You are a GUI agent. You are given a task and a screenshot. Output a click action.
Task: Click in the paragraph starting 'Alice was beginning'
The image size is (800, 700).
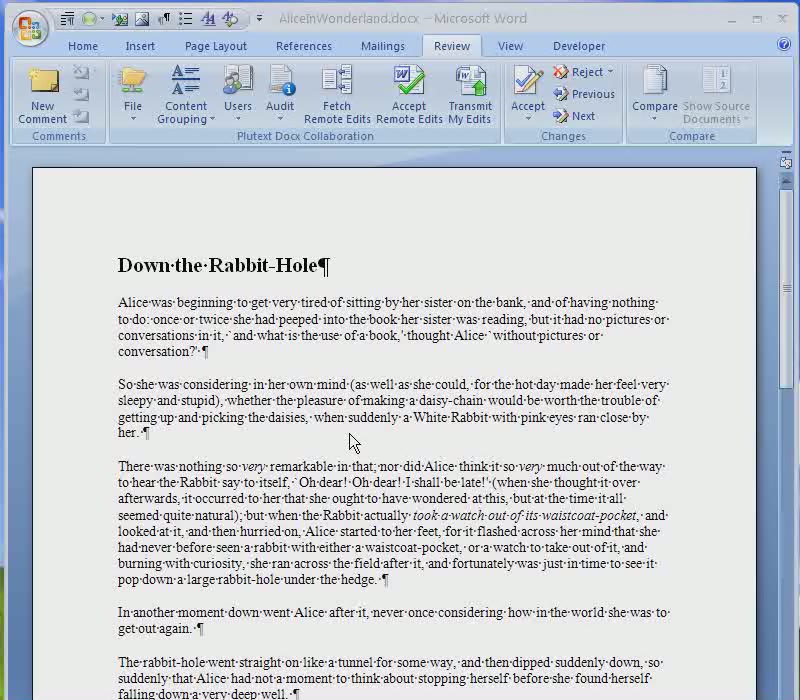pos(393,327)
